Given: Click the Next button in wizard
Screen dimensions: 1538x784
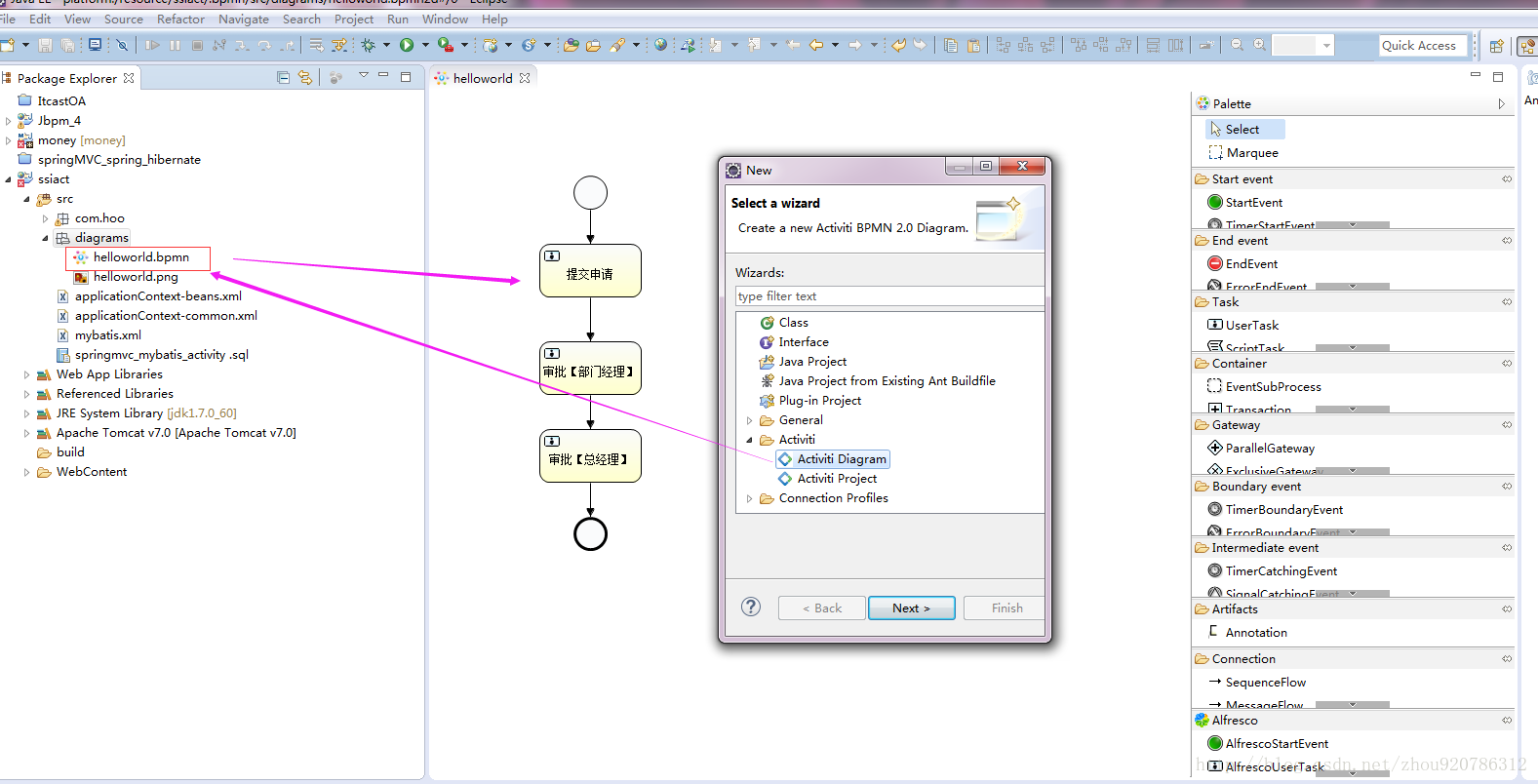Looking at the screenshot, I should coord(912,608).
